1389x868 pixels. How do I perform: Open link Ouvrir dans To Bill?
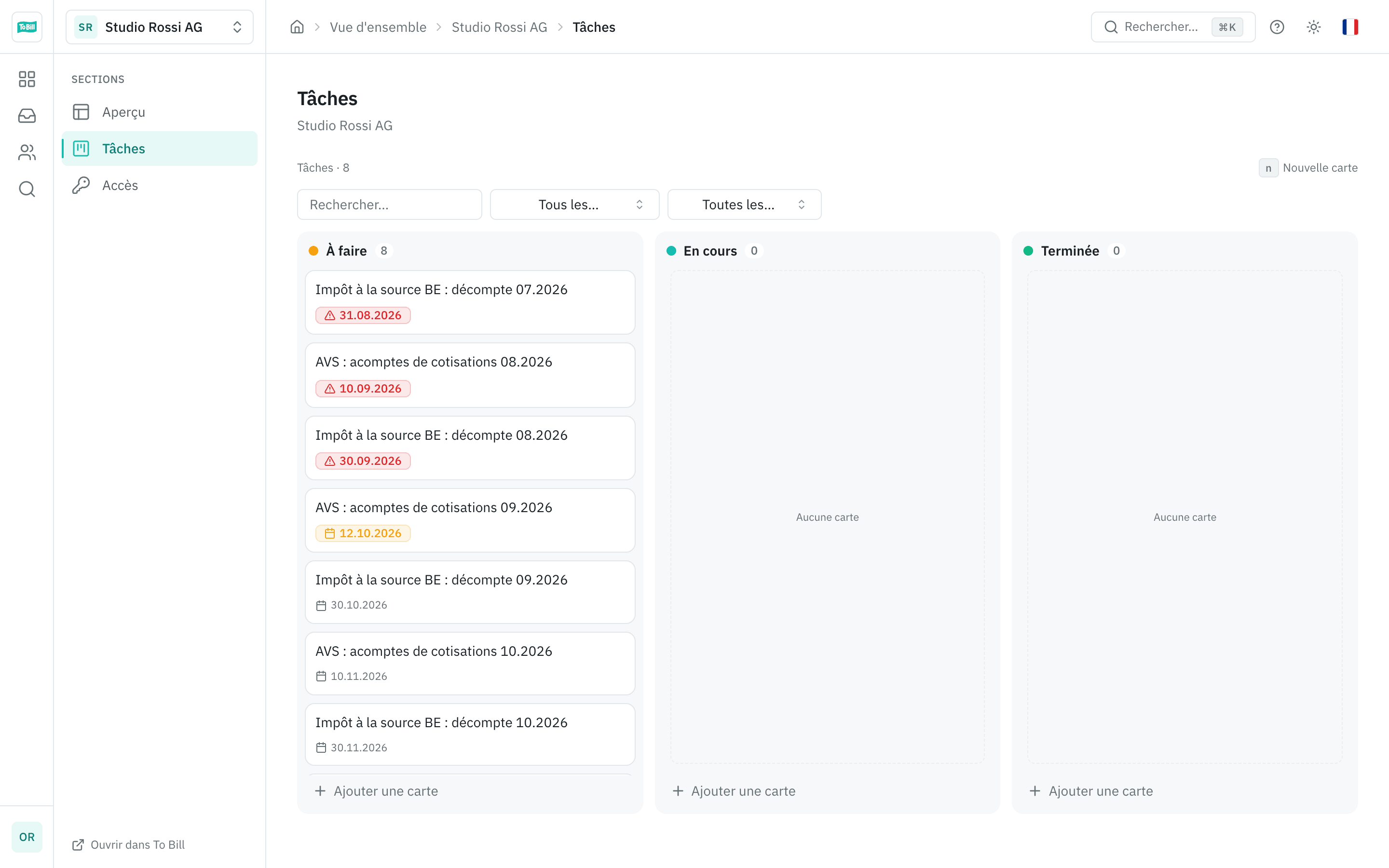(x=129, y=844)
